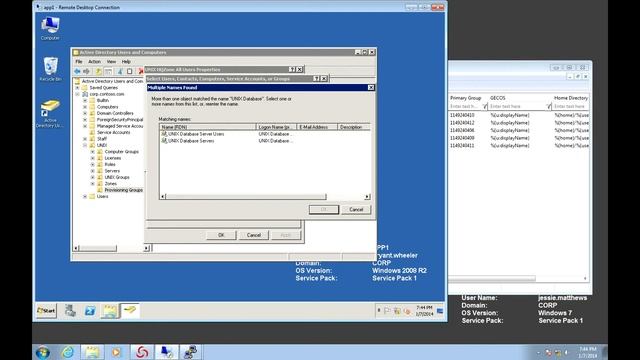Open Server Manager in remote taskbar
640x360 pixels.
coord(70,311)
